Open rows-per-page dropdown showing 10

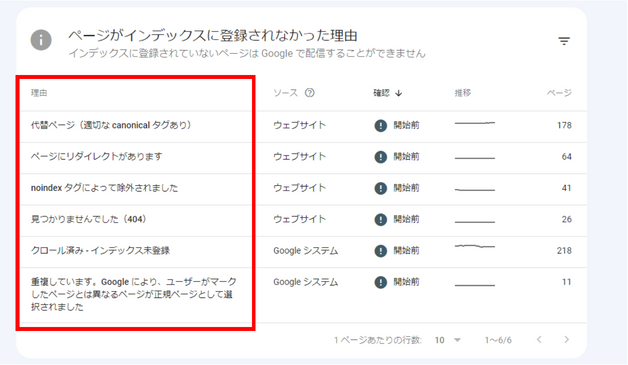tap(448, 340)
